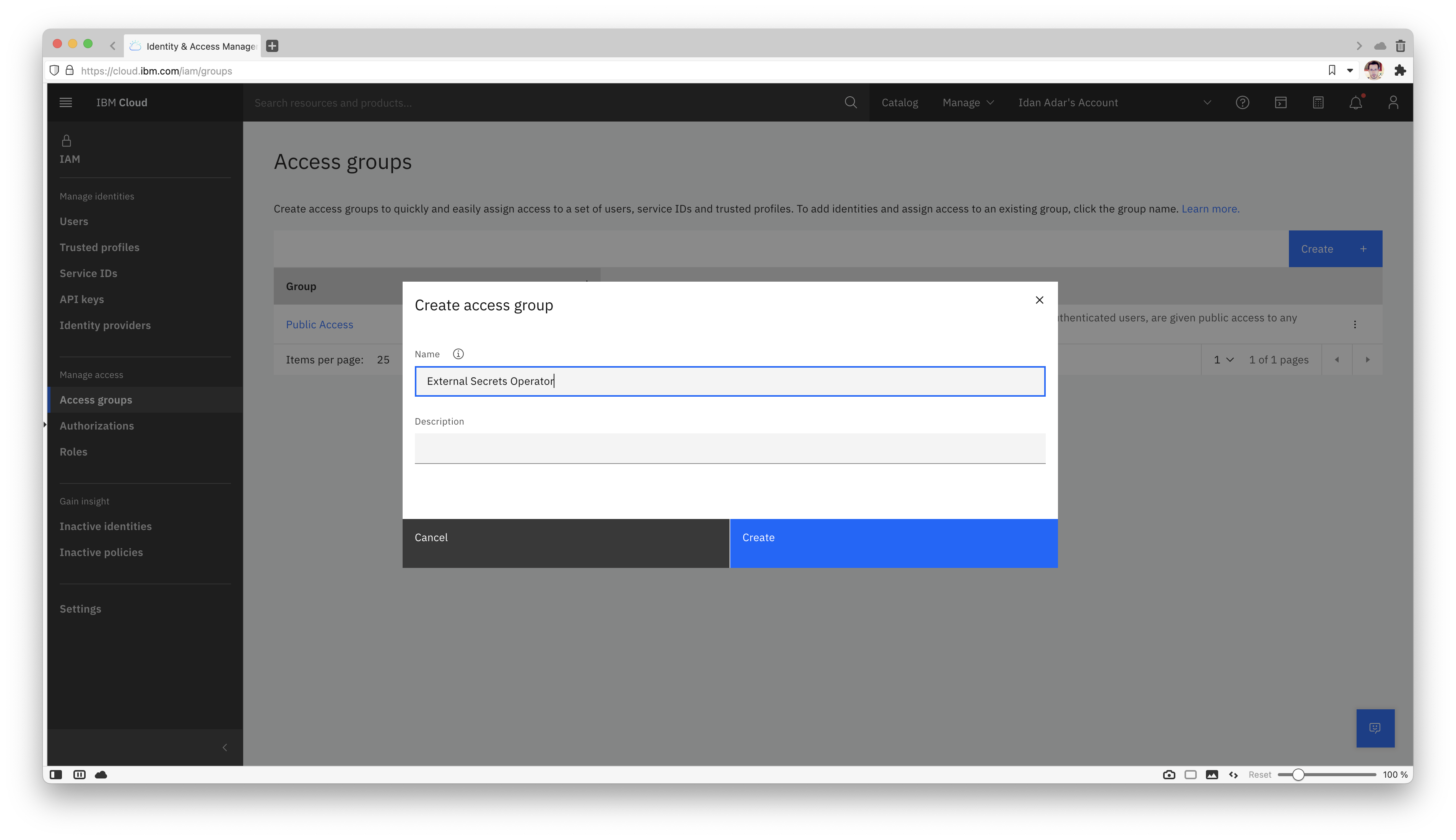Open the cost estimator calculator icon
1456x840 pixels.
[1318, 103]
